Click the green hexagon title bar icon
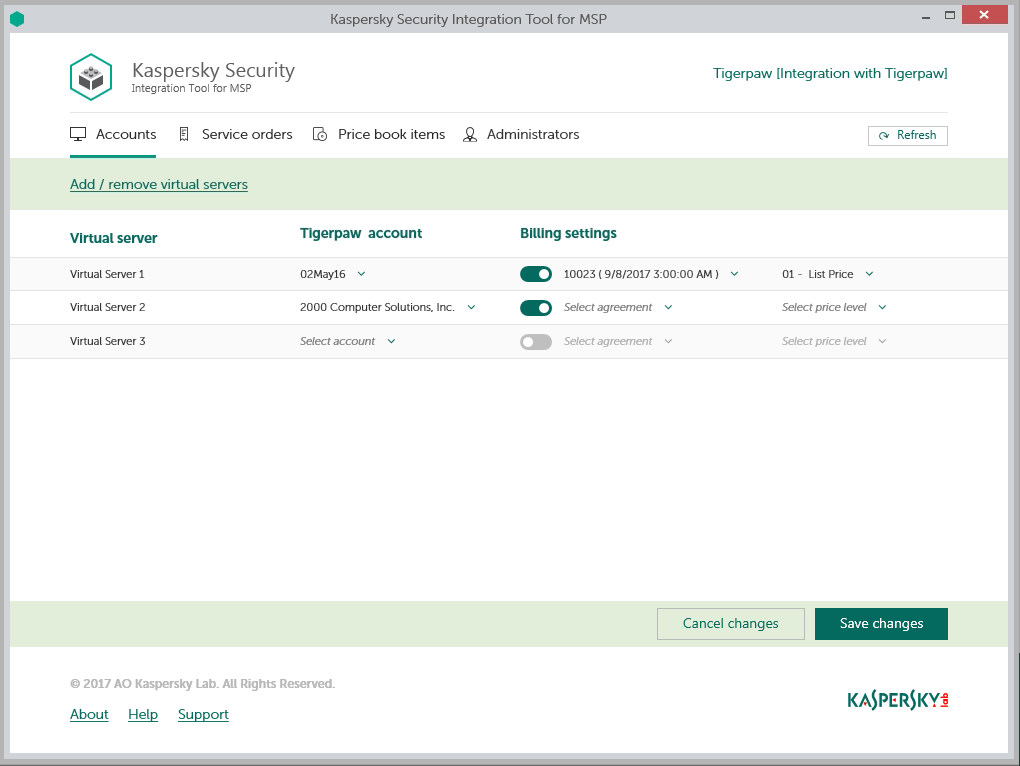 click(17, 18)
